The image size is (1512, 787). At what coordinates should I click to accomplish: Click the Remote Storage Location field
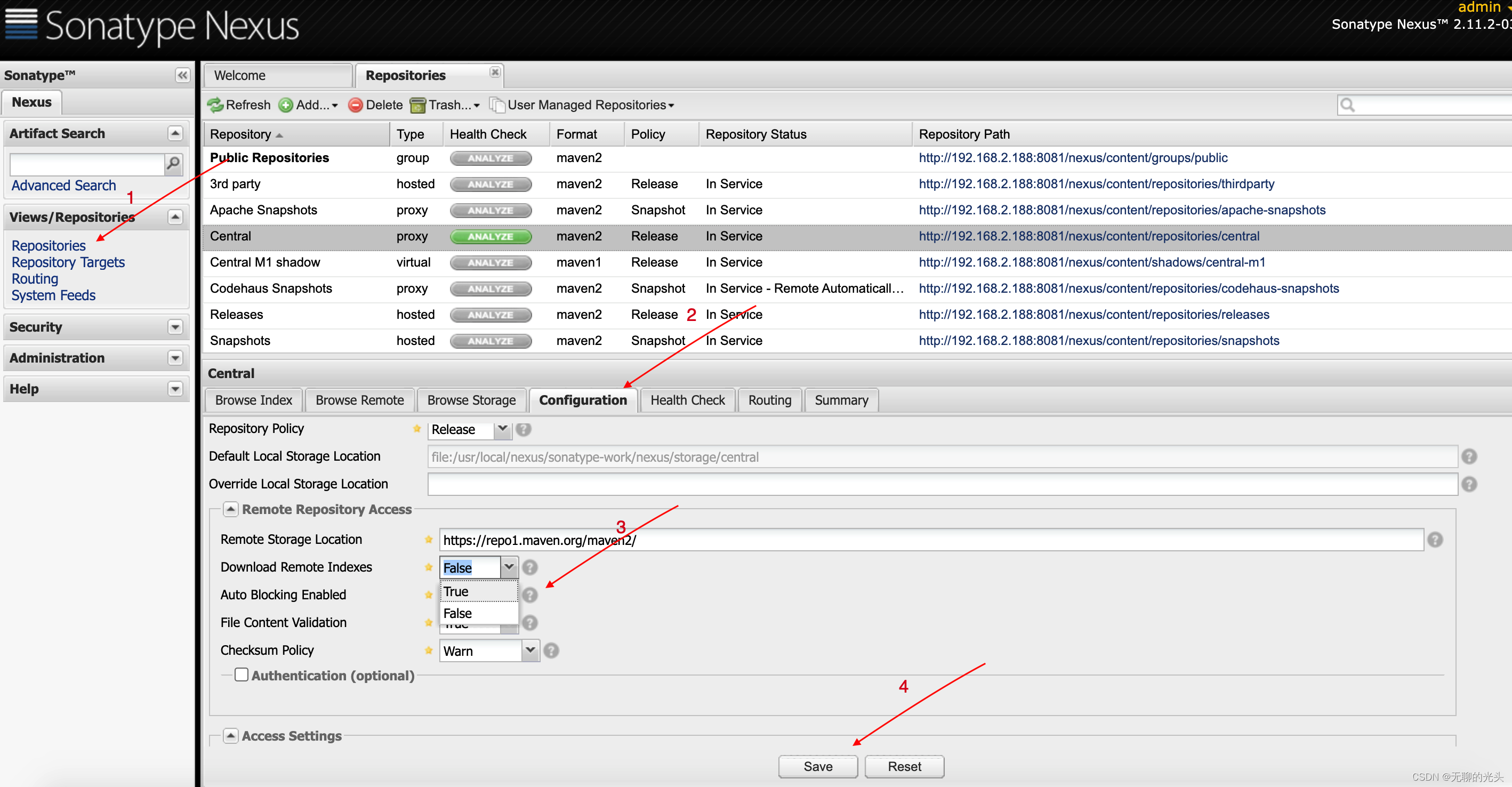pyautogui.click(x=931, y=540)
